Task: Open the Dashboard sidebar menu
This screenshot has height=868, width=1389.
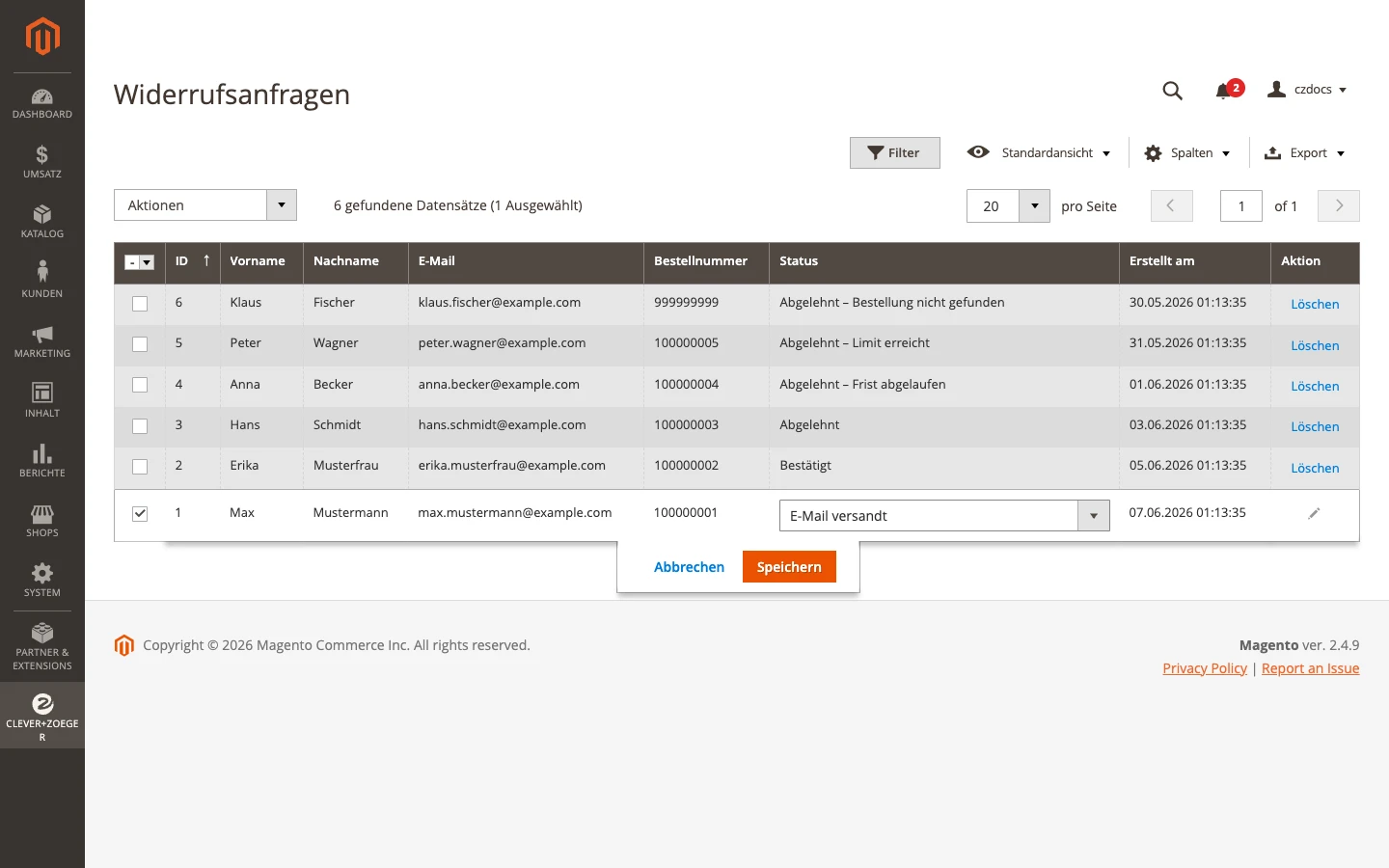Action: (42, 103)
